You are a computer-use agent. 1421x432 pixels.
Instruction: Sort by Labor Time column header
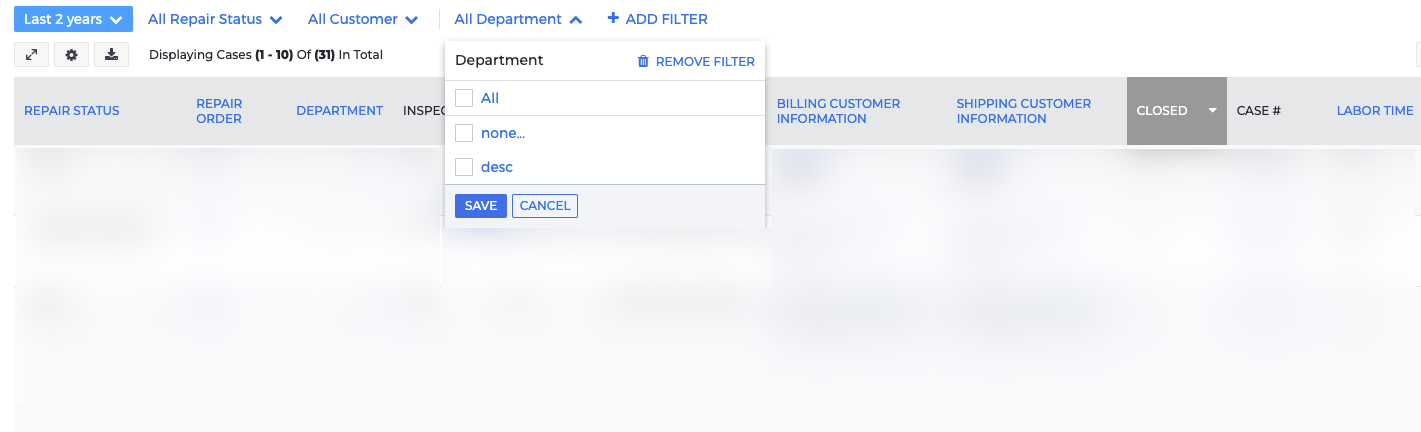(x=1375, y=111)
